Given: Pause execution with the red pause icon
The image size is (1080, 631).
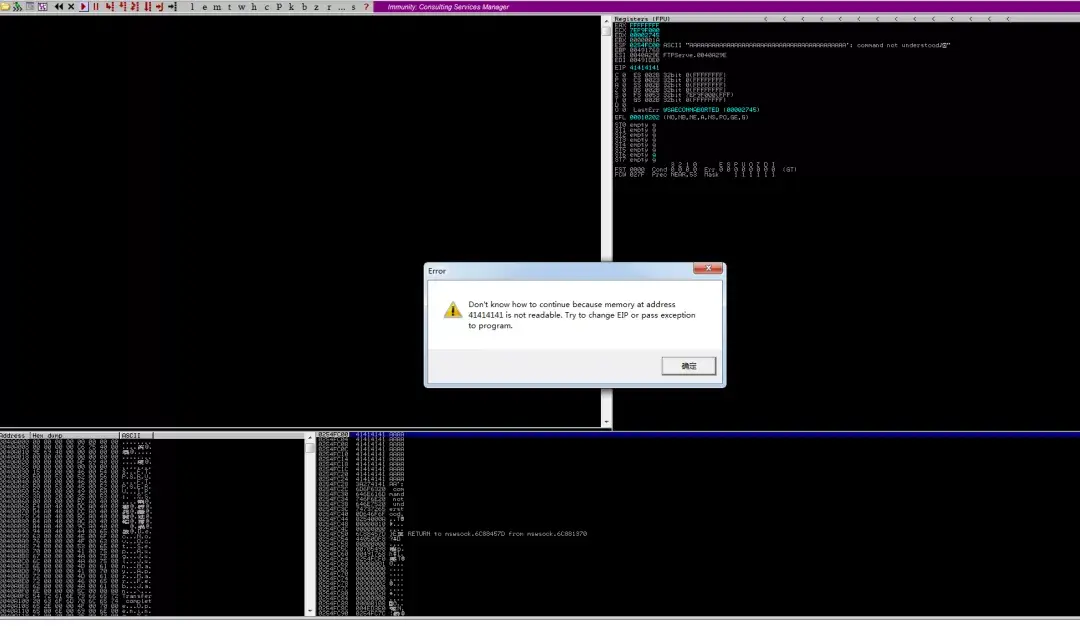Looking at the screenshot, I should click(96, 6).
